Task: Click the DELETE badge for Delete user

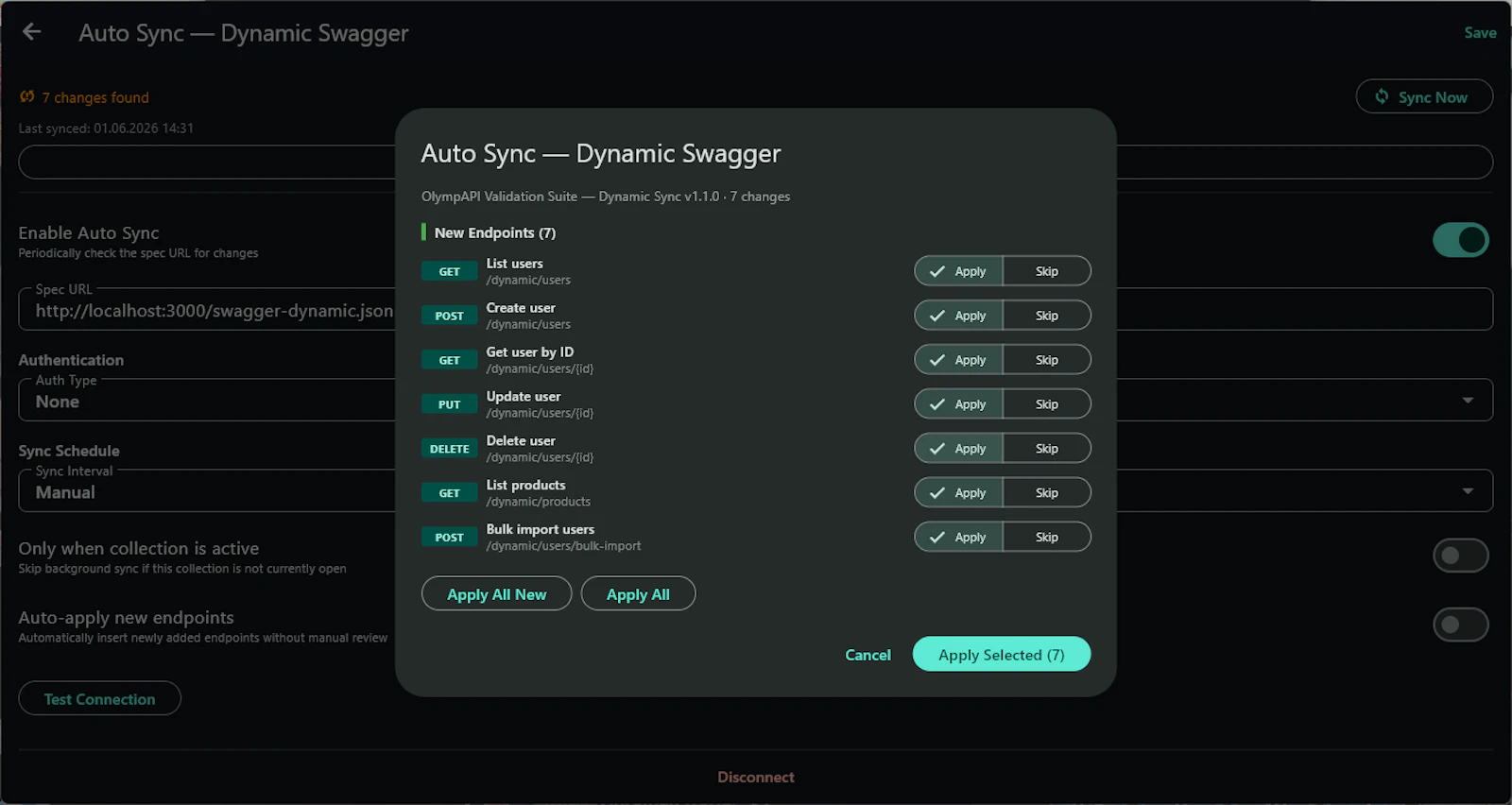Action: click(x=449, y=449)
